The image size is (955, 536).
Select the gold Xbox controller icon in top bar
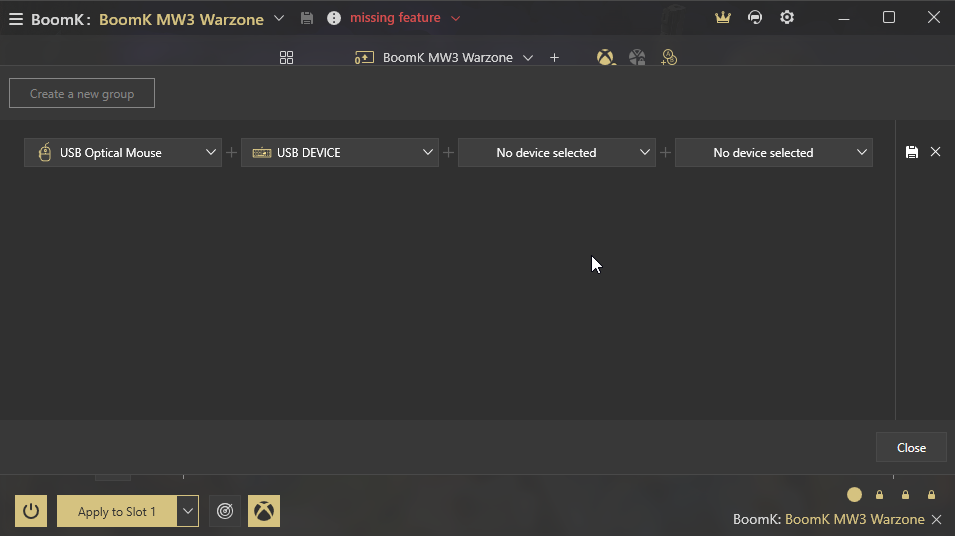pos(606,58)
